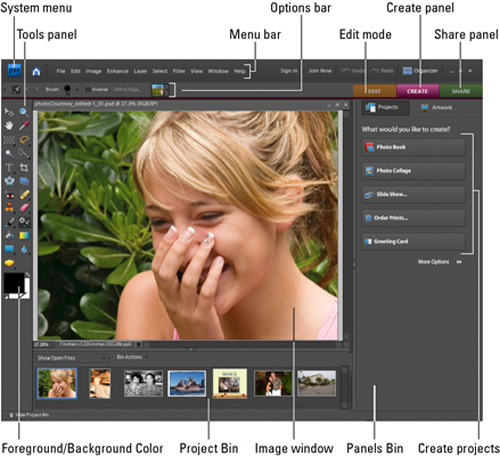Click the Greeting Card button
This screenshot has height=456, width=500.
coord(413,241)
